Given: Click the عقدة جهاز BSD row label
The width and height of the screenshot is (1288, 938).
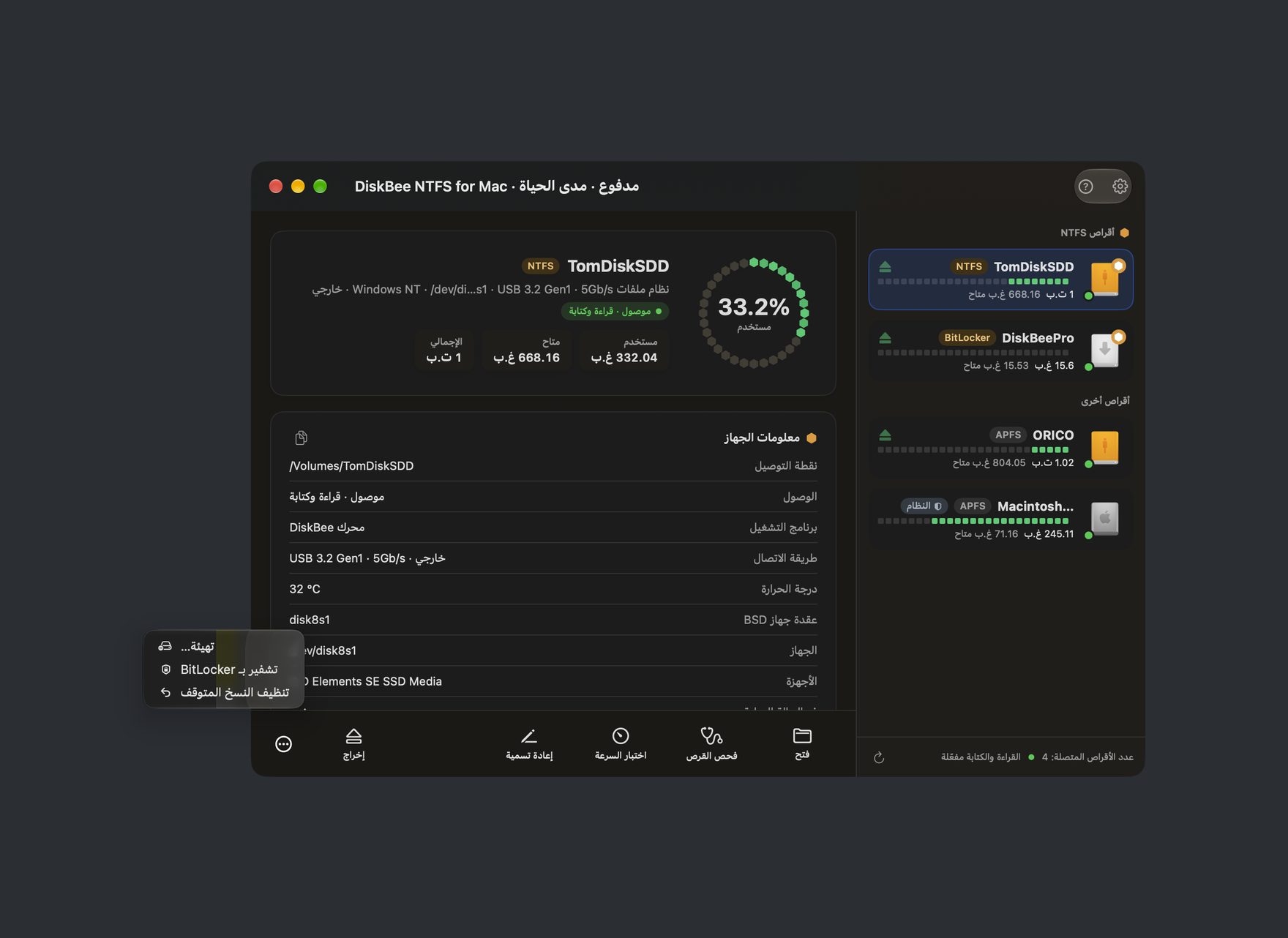Looking at the screenshot, I should coord(780,620).
